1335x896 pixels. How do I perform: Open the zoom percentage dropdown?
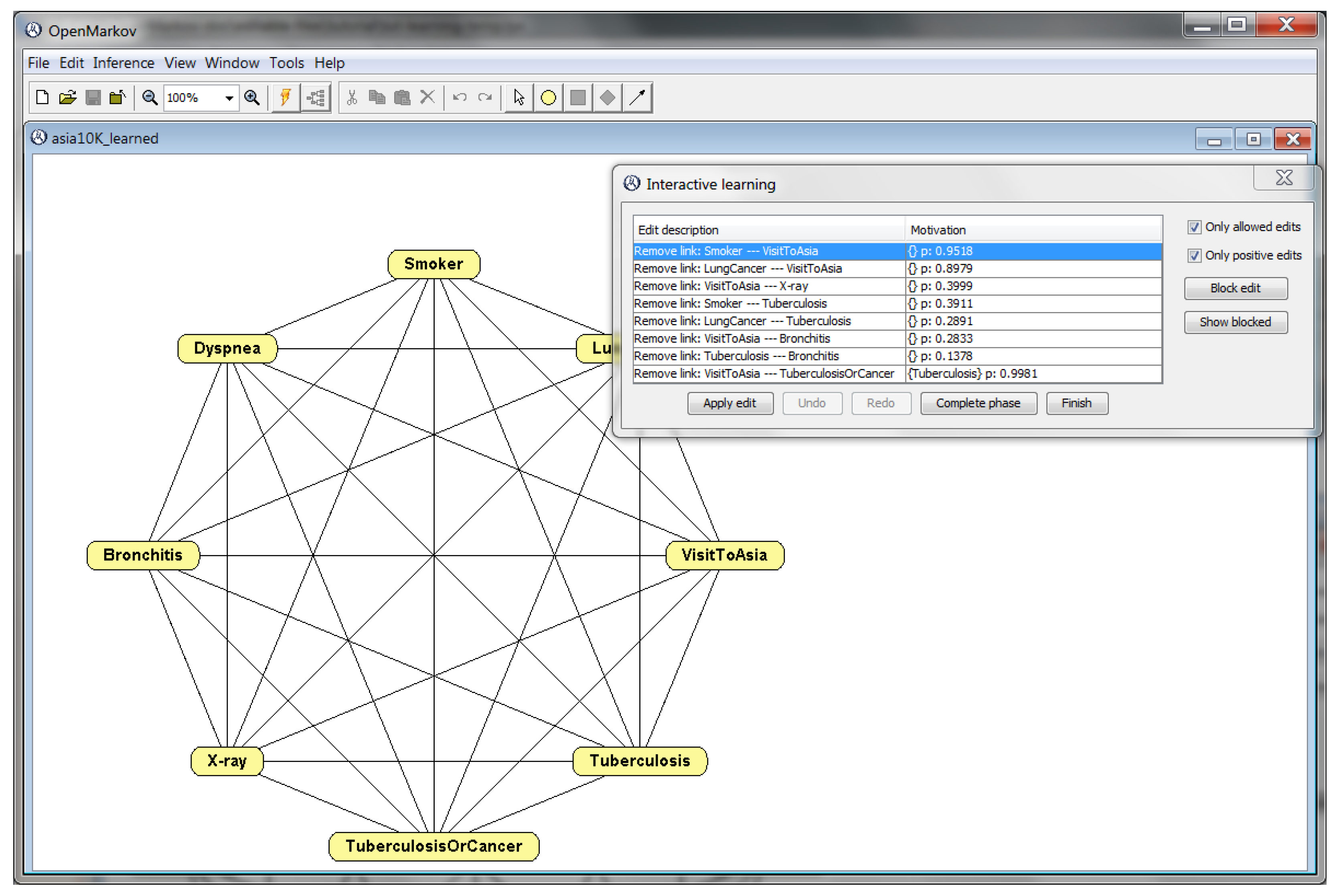click(x=229, y=98)
